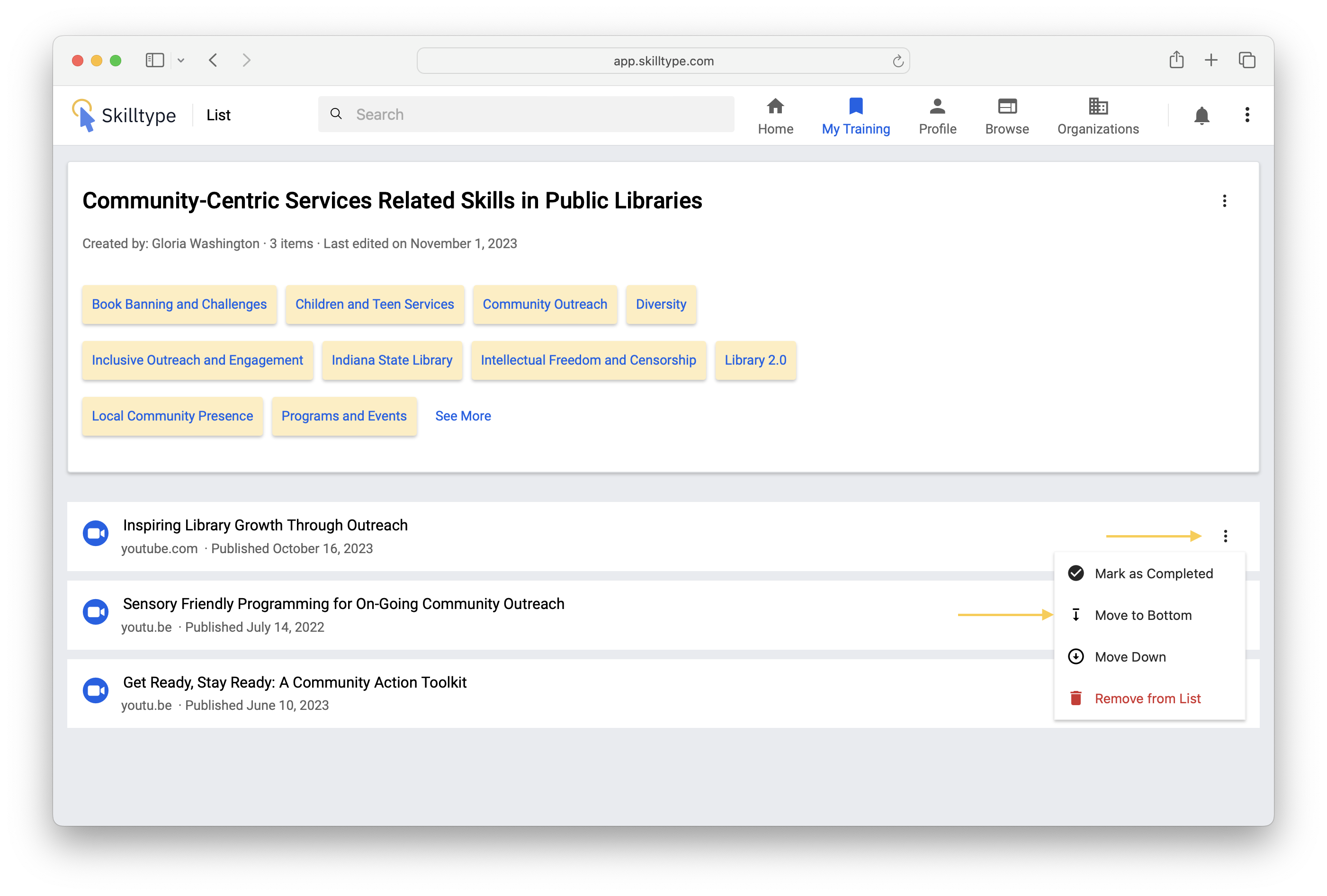Viewport: 1327px width, 896px height.
Task: Expand sidebar options chevron in toolbar
Action: [181, 61]
